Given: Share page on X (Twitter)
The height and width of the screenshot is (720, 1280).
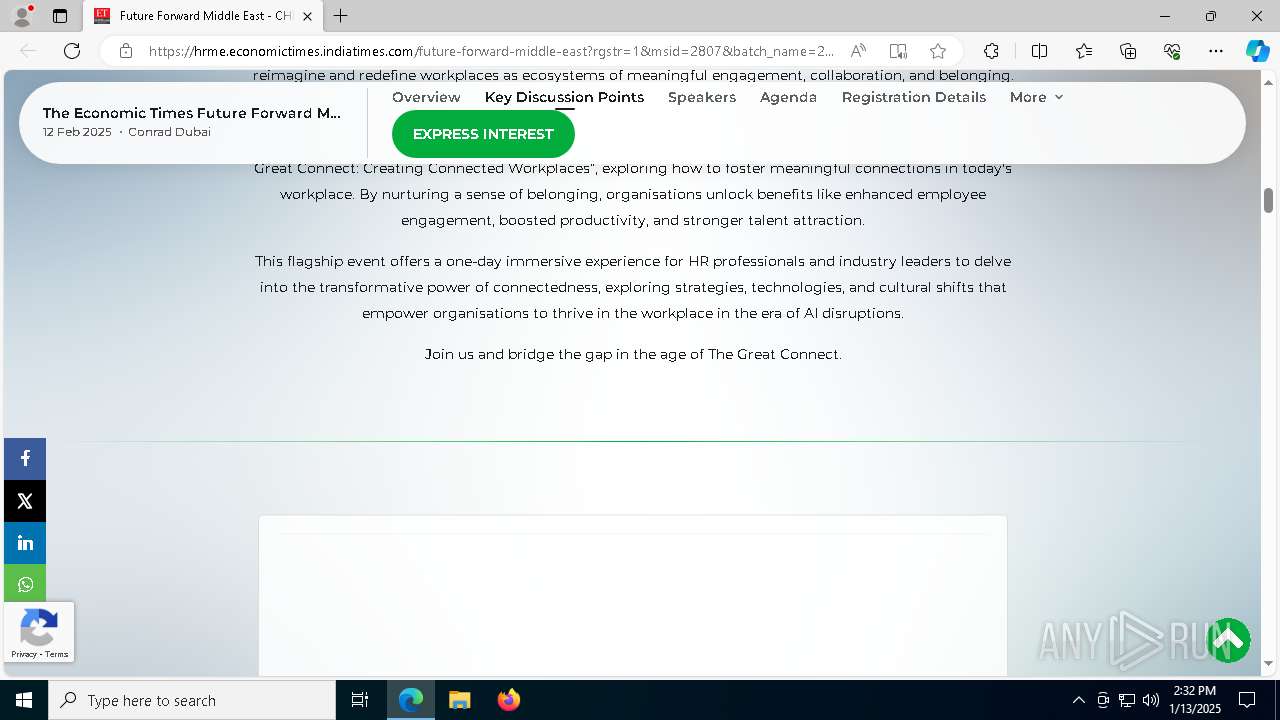Looking at the screenshot, I should pos(25,501).
